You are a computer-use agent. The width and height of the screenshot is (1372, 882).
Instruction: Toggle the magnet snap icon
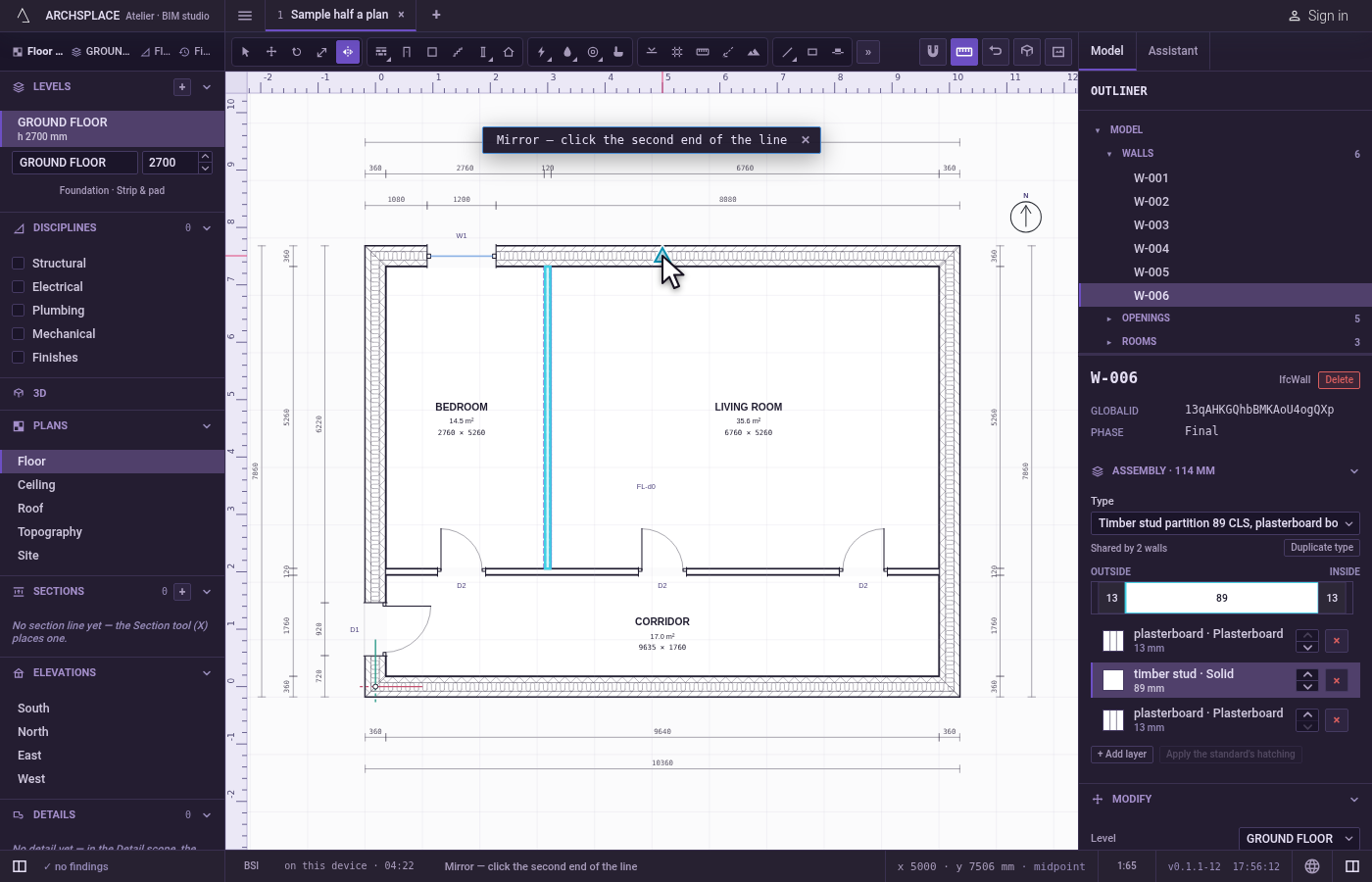[x=933, y=52]
